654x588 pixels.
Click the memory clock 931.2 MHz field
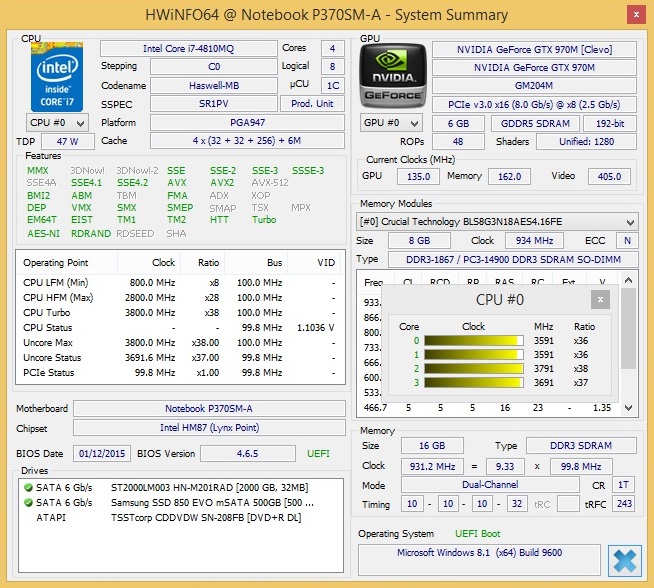[432, 466]
